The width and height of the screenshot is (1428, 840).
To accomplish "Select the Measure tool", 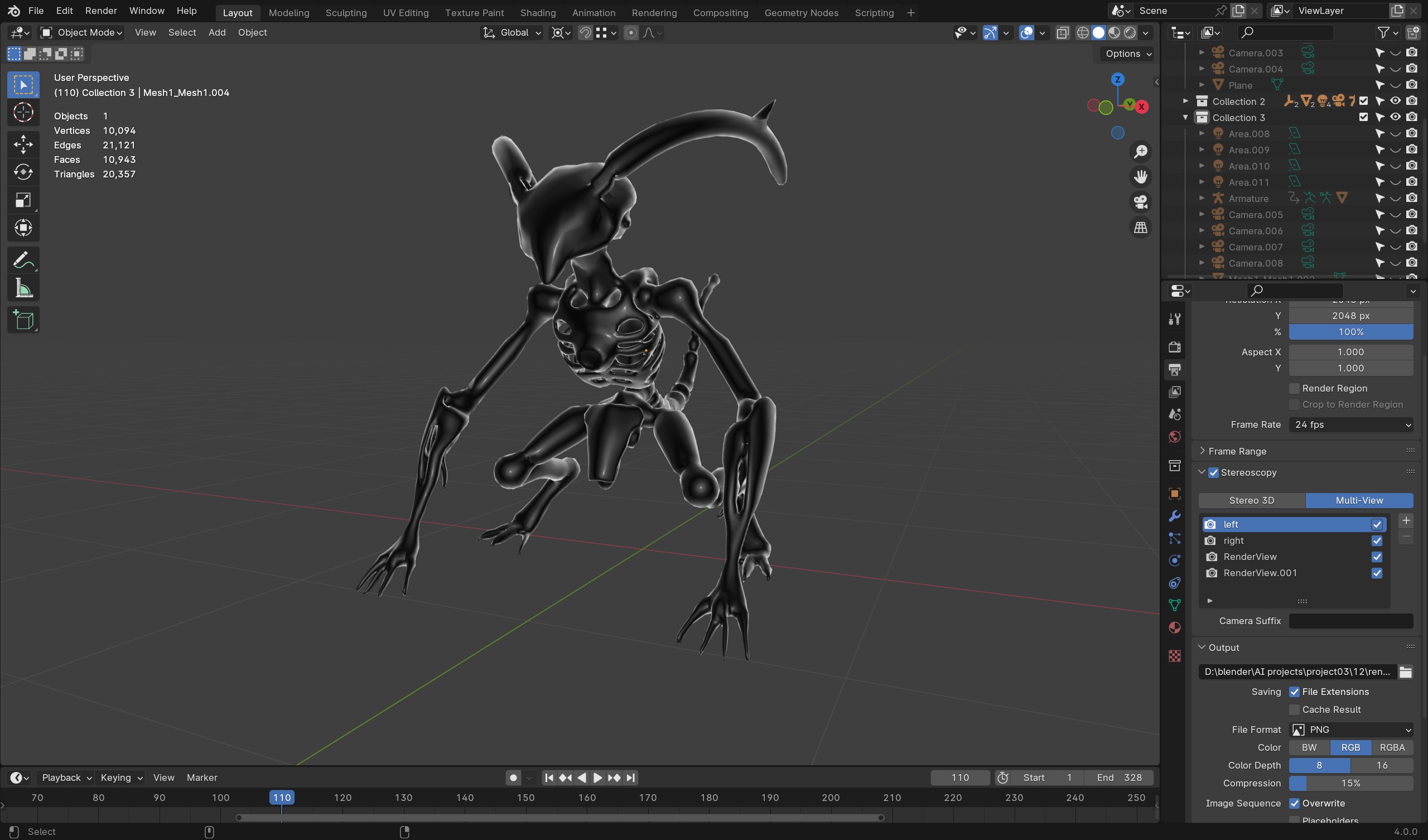I will point(23,288).
